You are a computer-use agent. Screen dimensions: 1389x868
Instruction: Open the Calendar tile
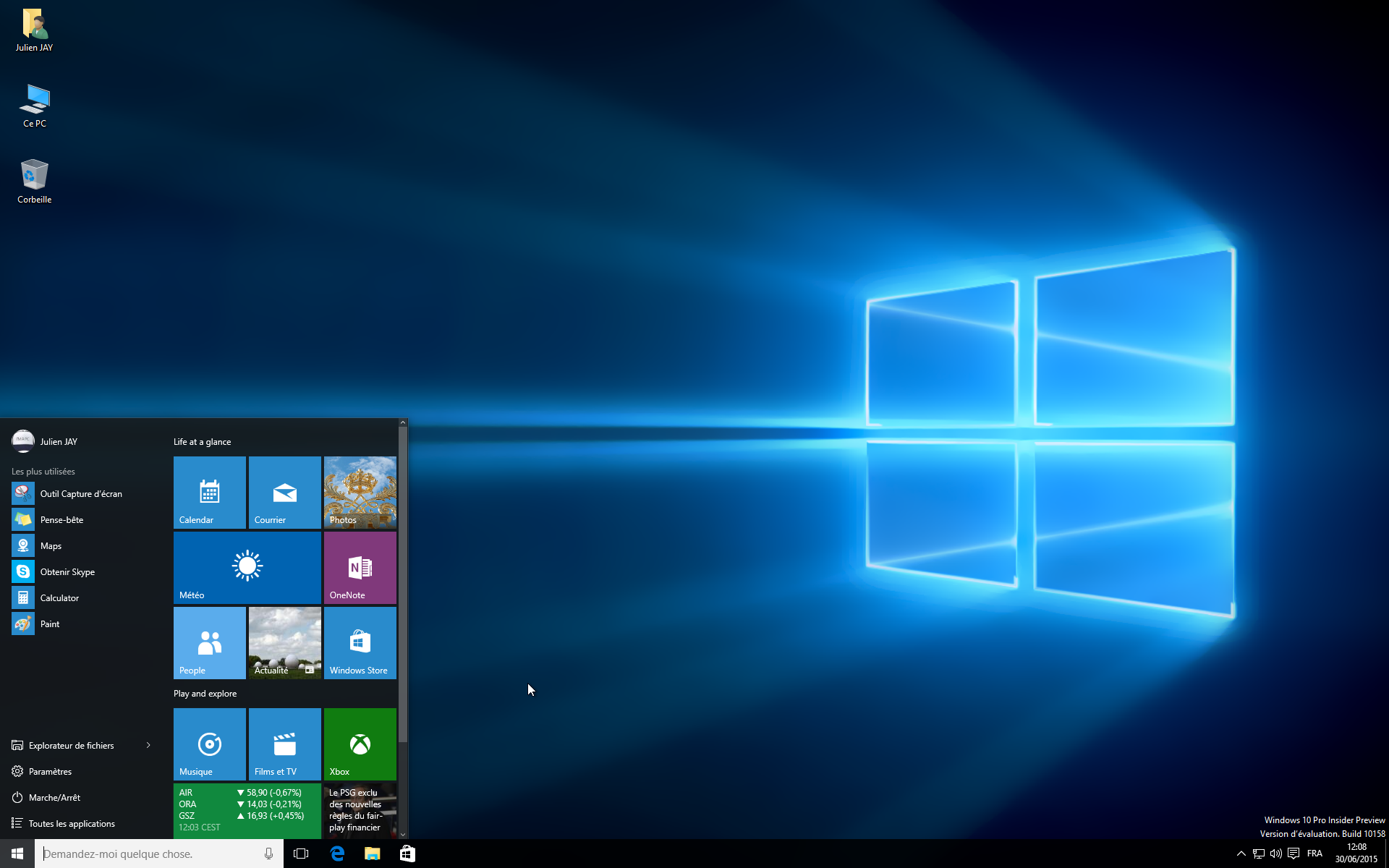[x=210, y=492]
